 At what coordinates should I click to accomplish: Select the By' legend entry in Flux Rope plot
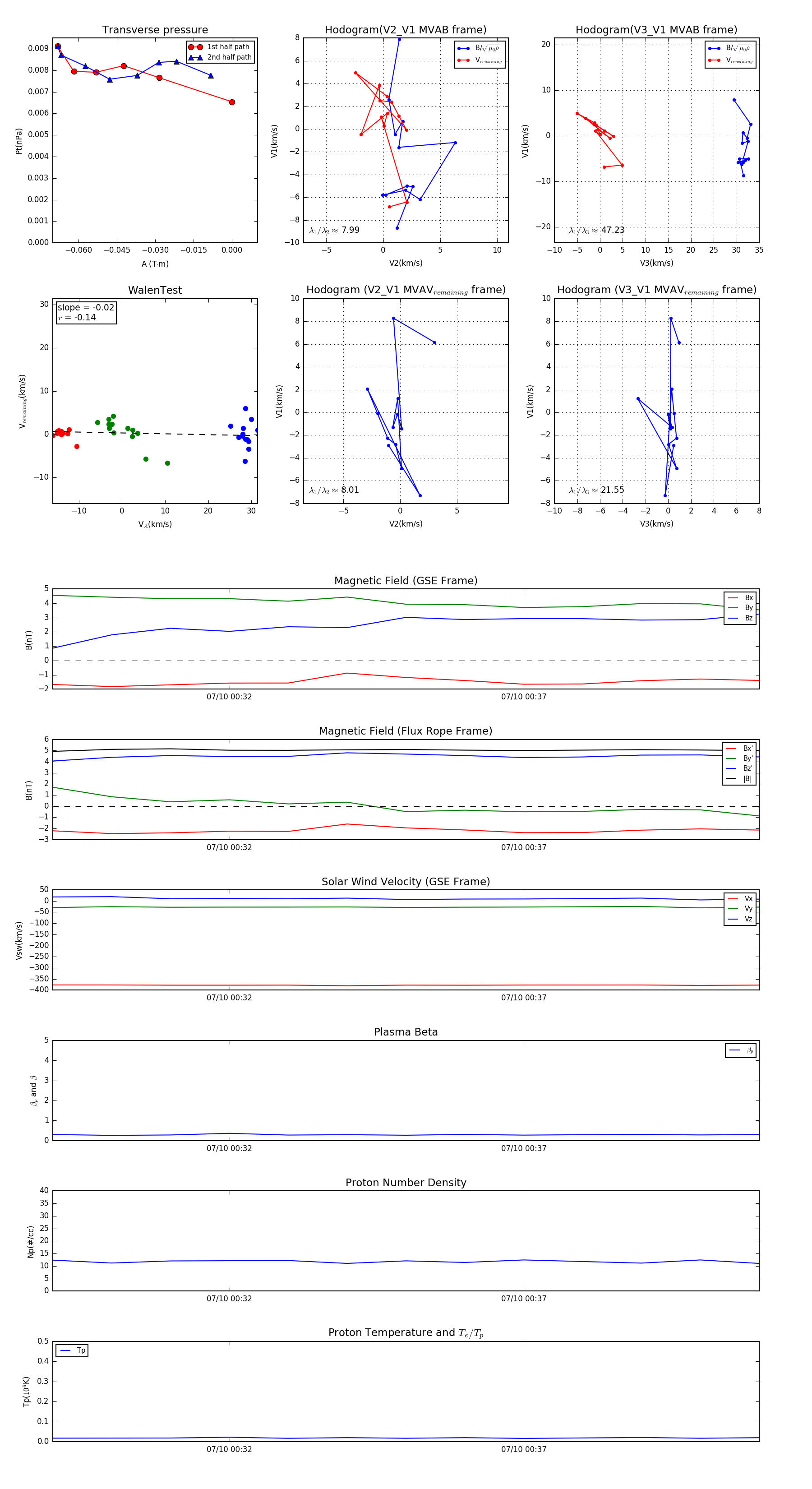[740, 758]
